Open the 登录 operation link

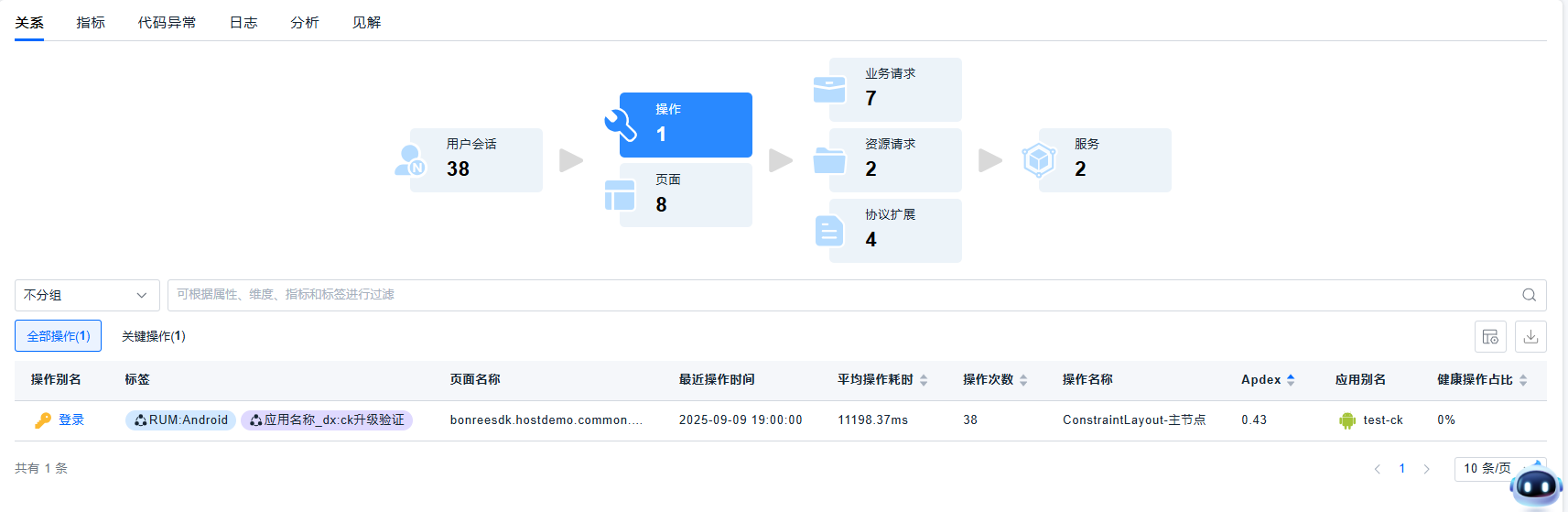point(71,420)
